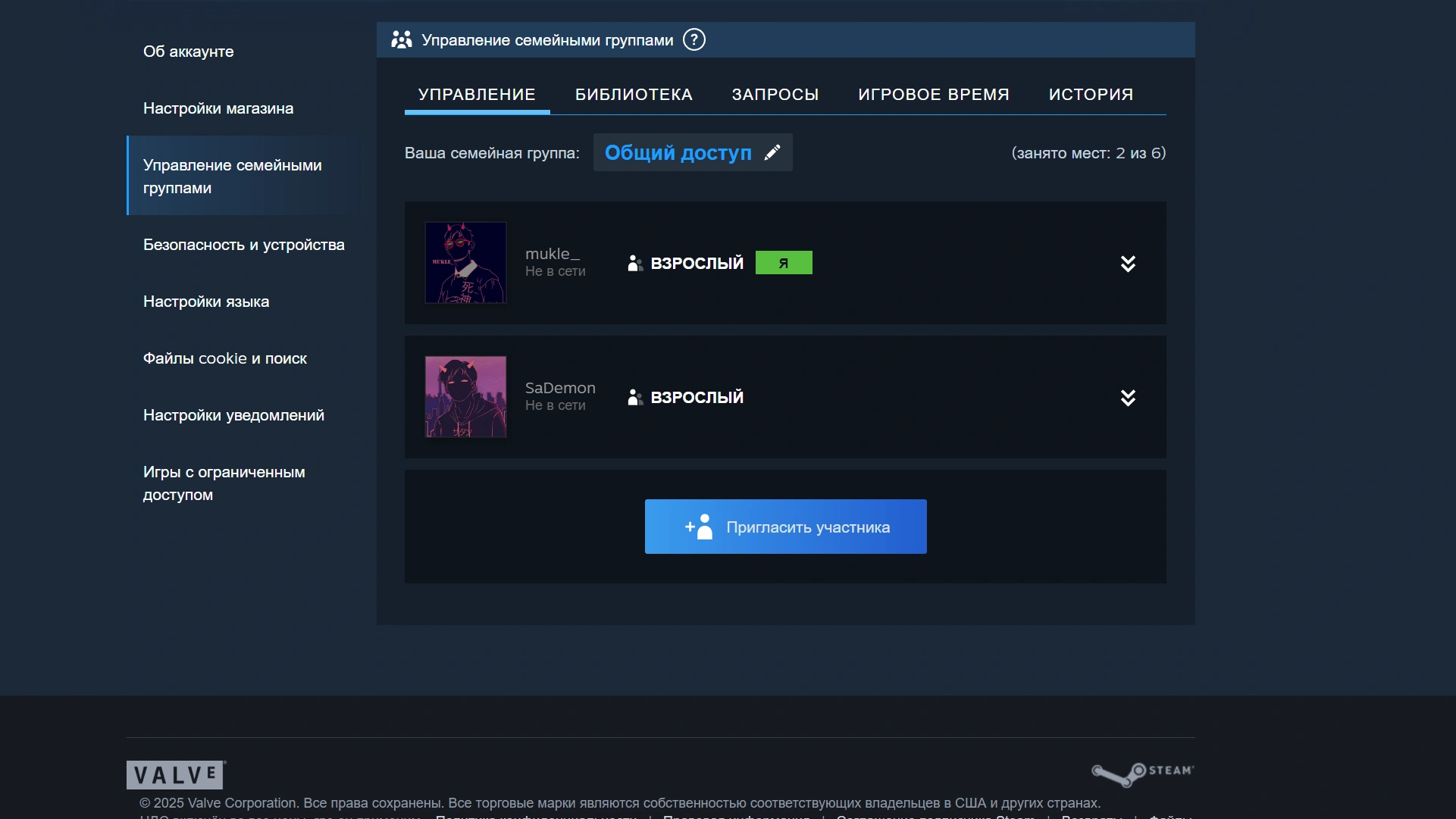
Task: Click the help question mark icon
Action: point(694,39)
